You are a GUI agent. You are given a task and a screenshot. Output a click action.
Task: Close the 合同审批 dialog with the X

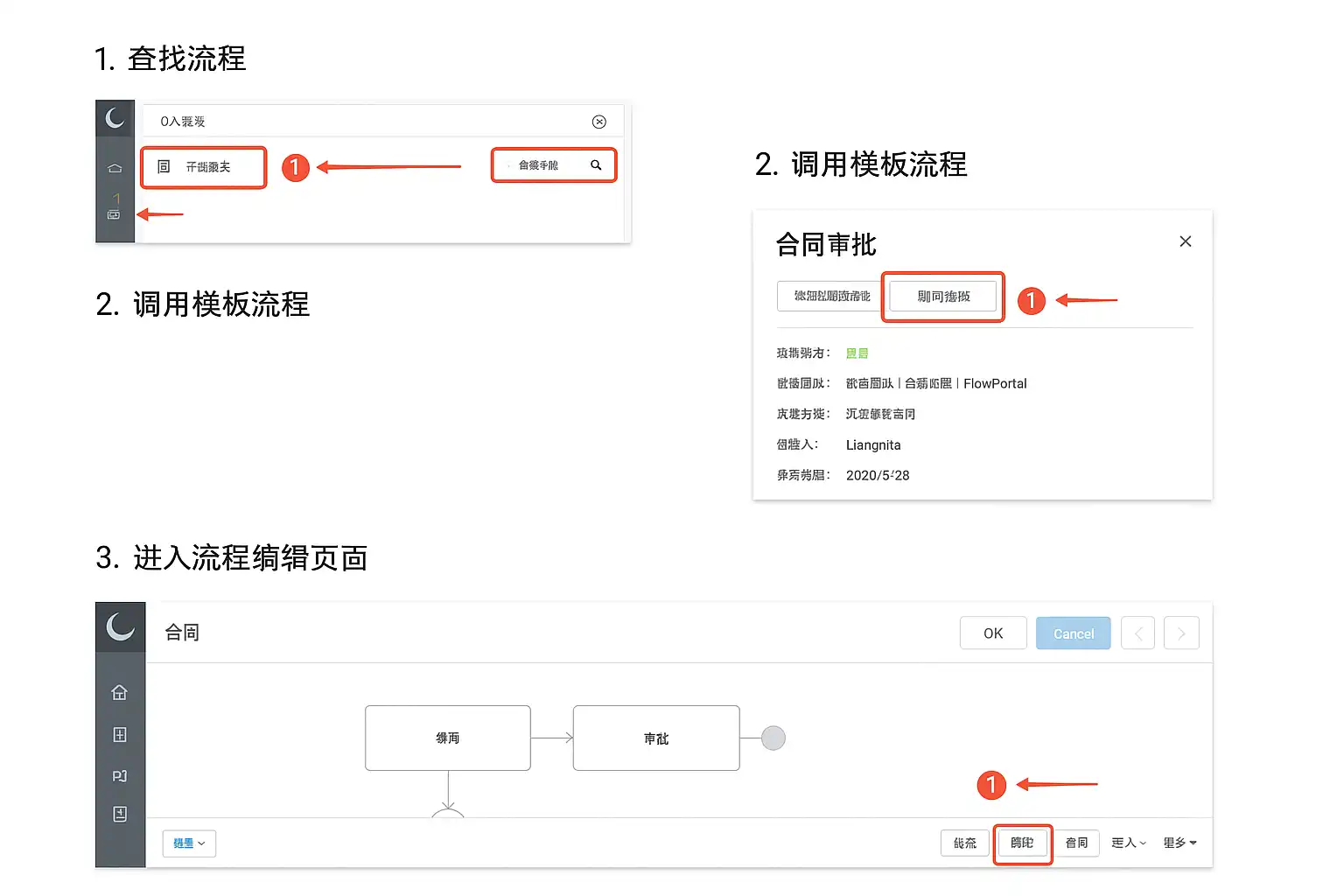pyautogui.click(x=1186, y=241)
